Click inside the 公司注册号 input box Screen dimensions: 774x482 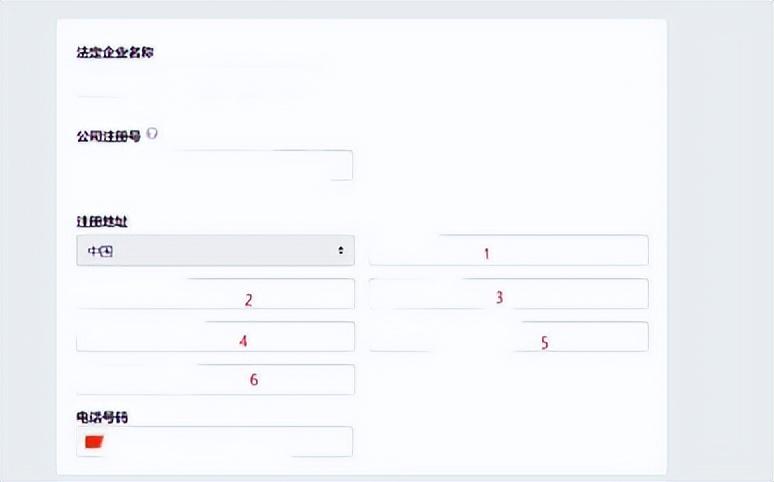click(x=215, y=165)
